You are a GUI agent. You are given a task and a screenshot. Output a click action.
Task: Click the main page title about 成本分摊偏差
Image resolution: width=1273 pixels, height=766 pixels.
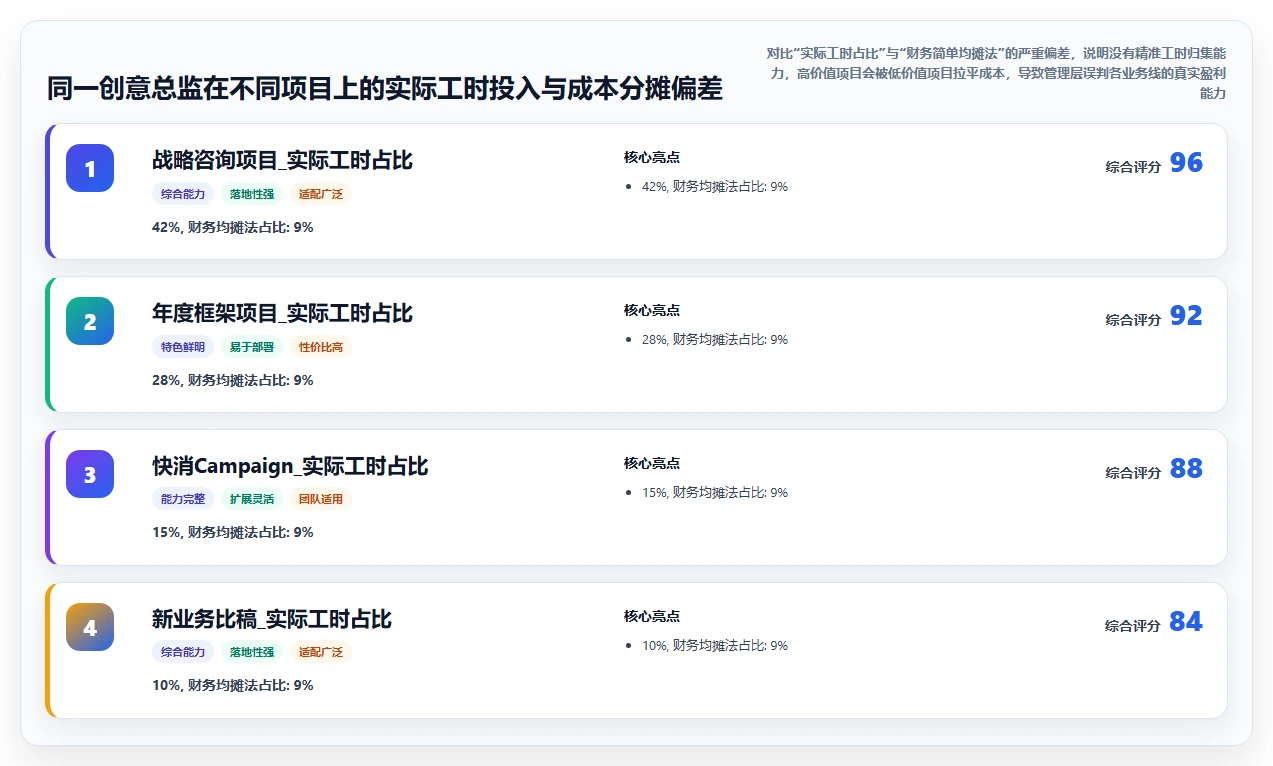tap(385, 88)
